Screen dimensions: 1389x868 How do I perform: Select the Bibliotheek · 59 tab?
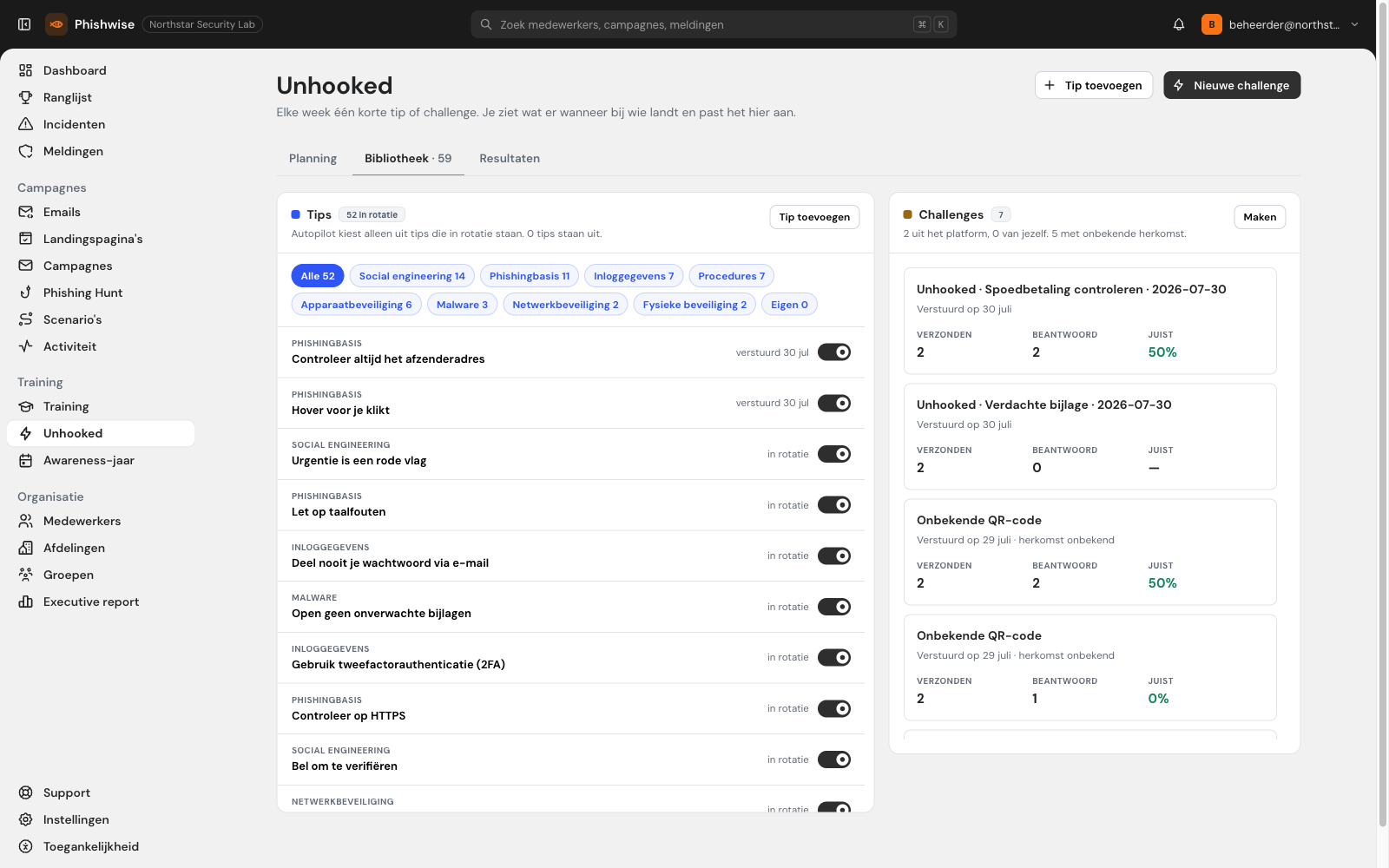click(408, 158)
